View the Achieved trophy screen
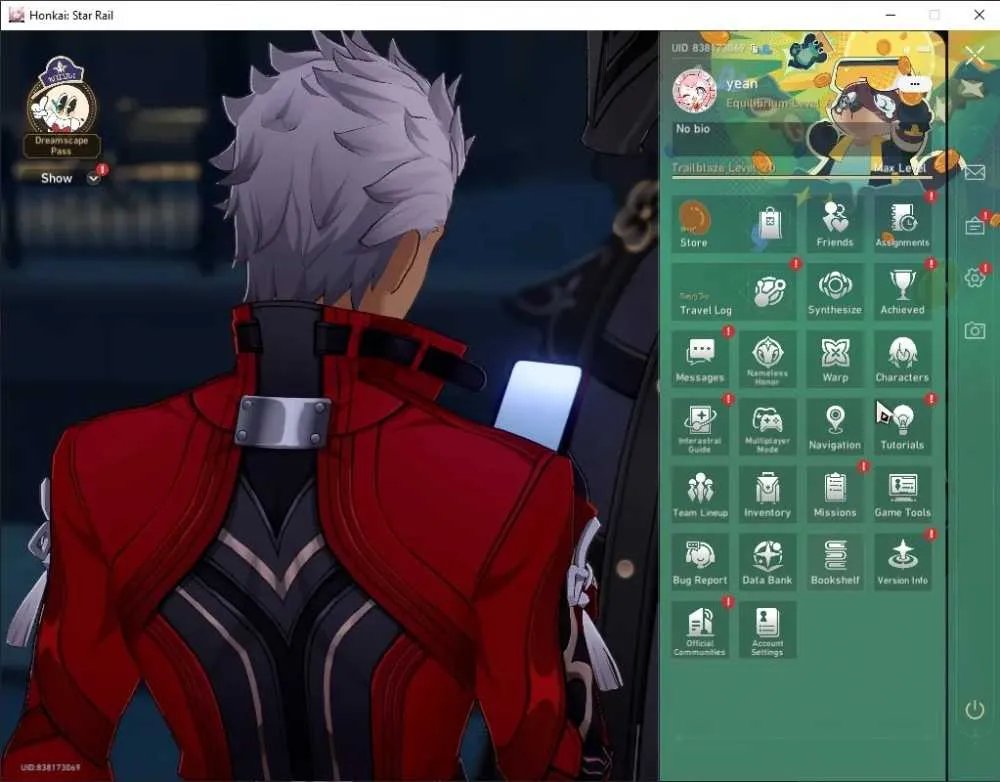The width and height of the screenshot is (1000, 782). click(x=902, y=291)
